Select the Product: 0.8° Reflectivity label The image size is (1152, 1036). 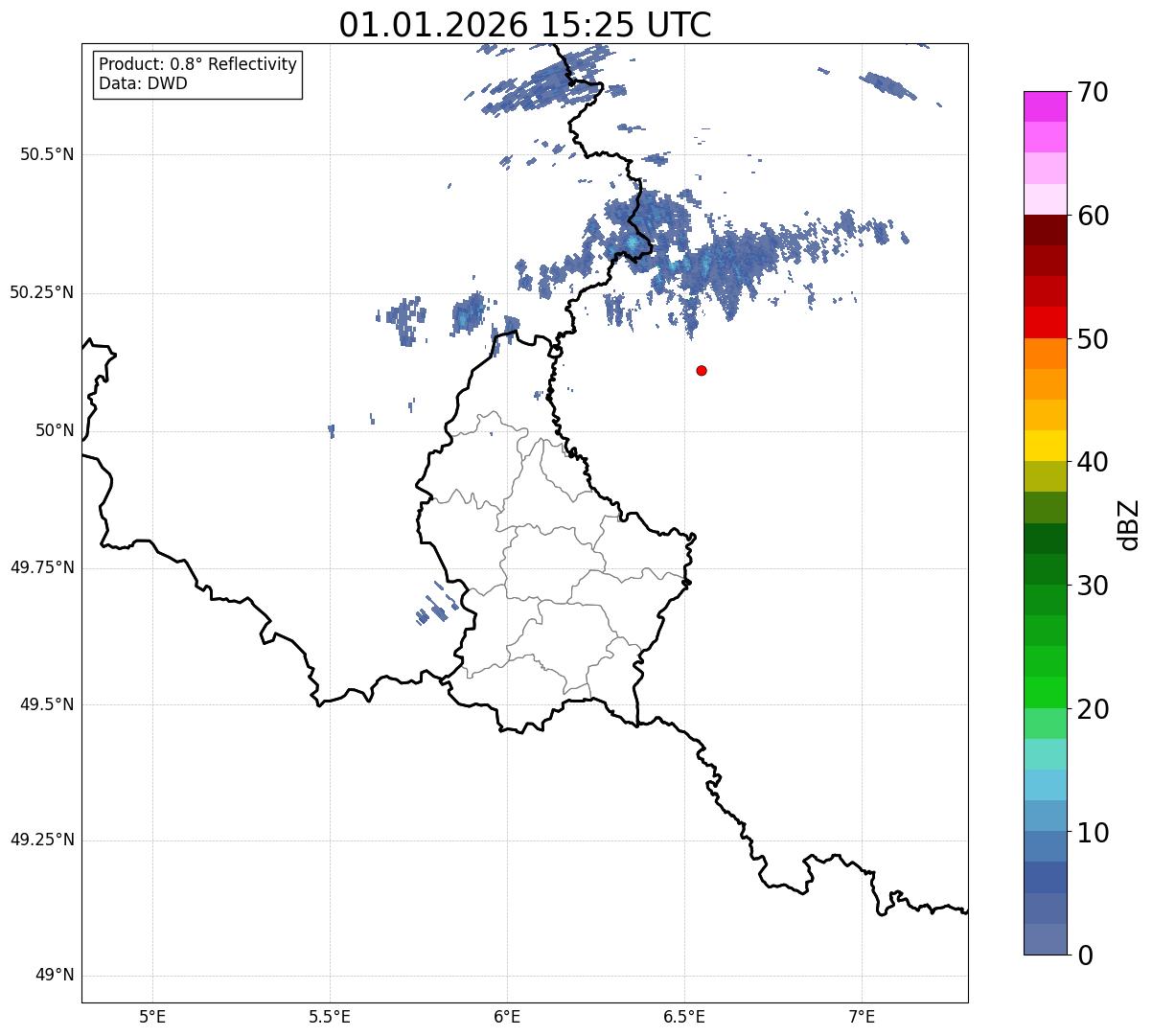click(x=198, y=64)
